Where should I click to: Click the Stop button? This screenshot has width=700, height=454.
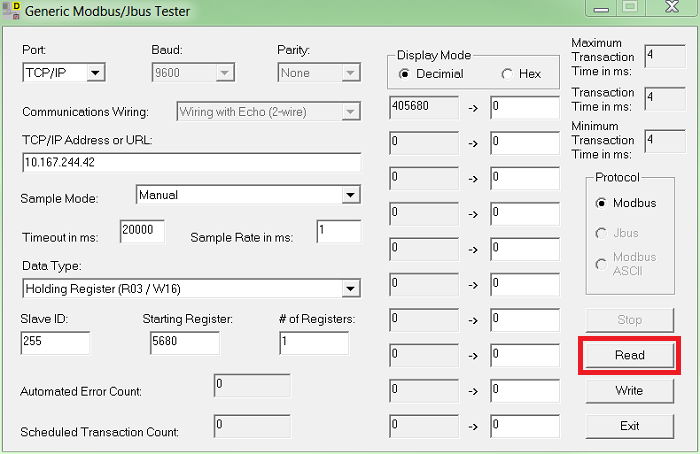pyautogui.click(x=629, y=320)
